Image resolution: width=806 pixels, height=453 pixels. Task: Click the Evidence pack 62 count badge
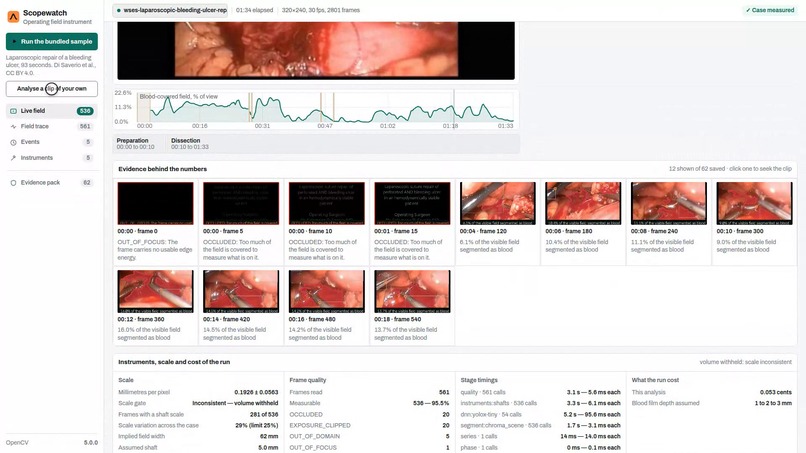[x=87, y=183]
